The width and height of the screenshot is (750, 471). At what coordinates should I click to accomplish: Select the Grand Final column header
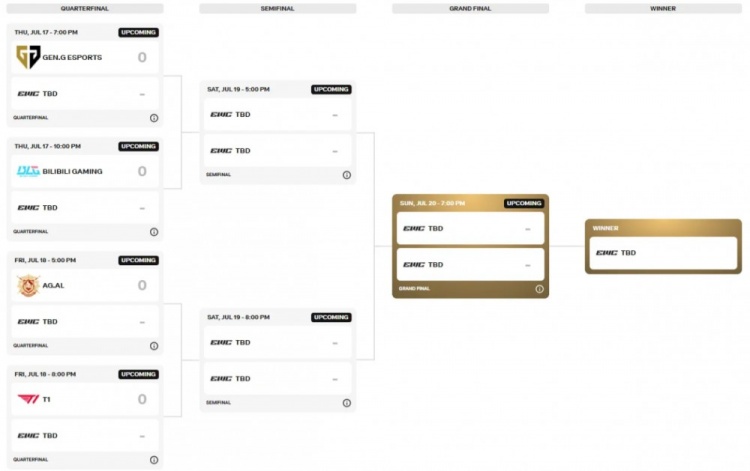pyautogui.click(x=470, y=8)
